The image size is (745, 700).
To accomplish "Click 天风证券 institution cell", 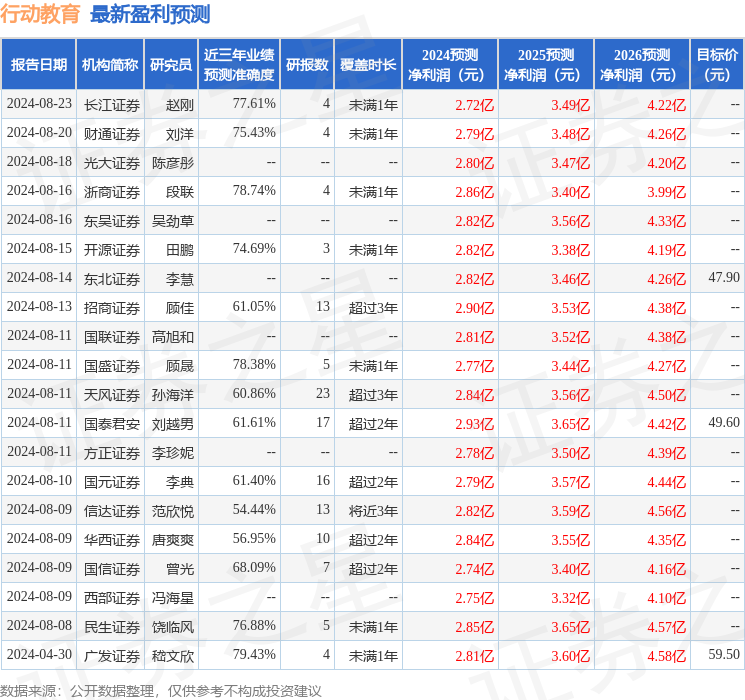I will (112, 395).
